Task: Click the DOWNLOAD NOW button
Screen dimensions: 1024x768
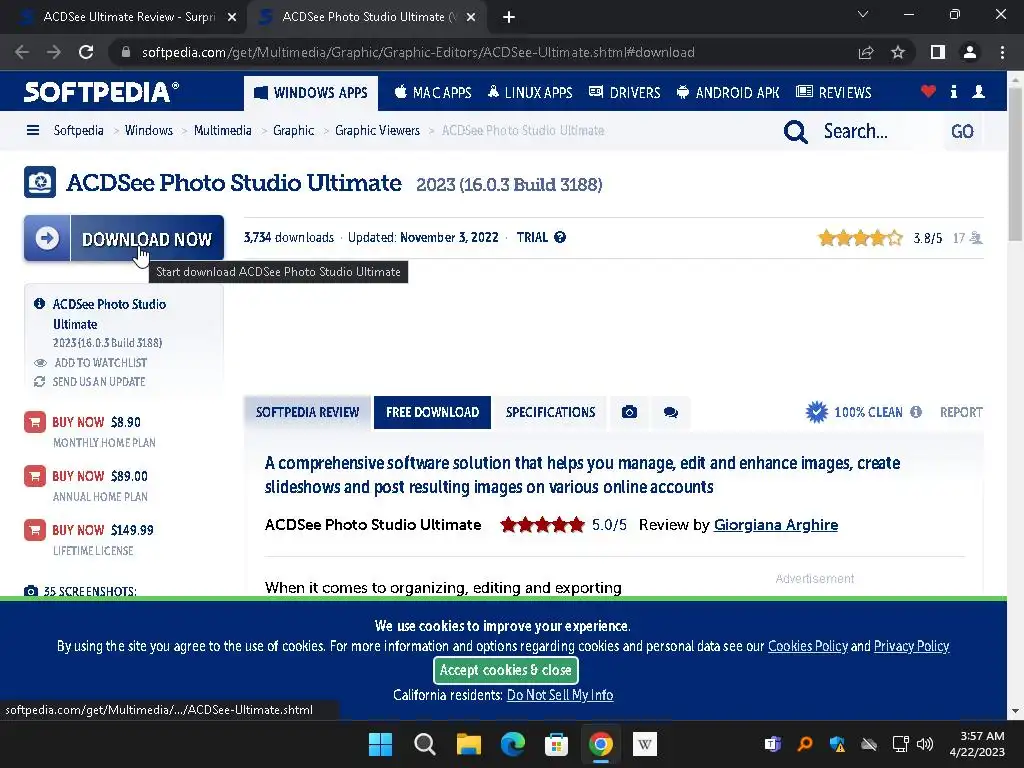Action: pyautogui.click(x=124, y=238)
